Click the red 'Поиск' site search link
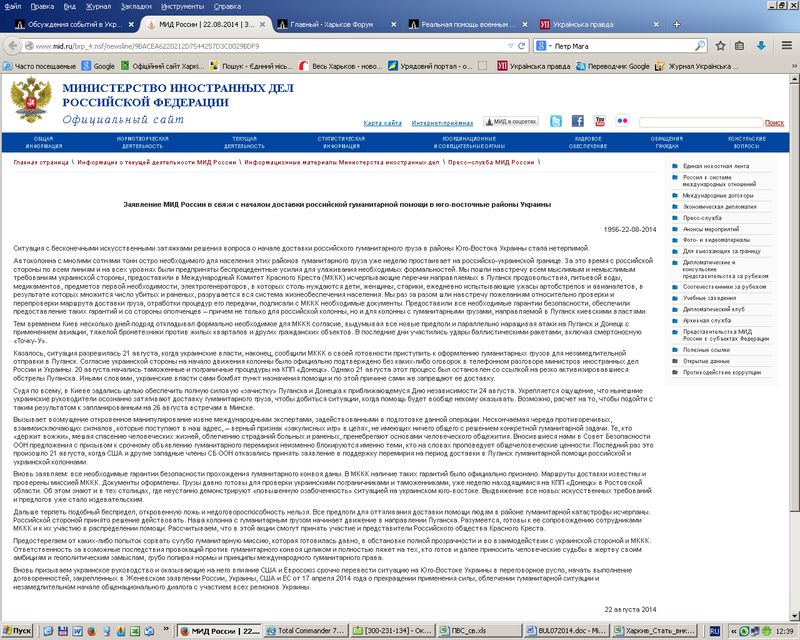Viewport: 800px width, 640px height. (x=774, y=122)
